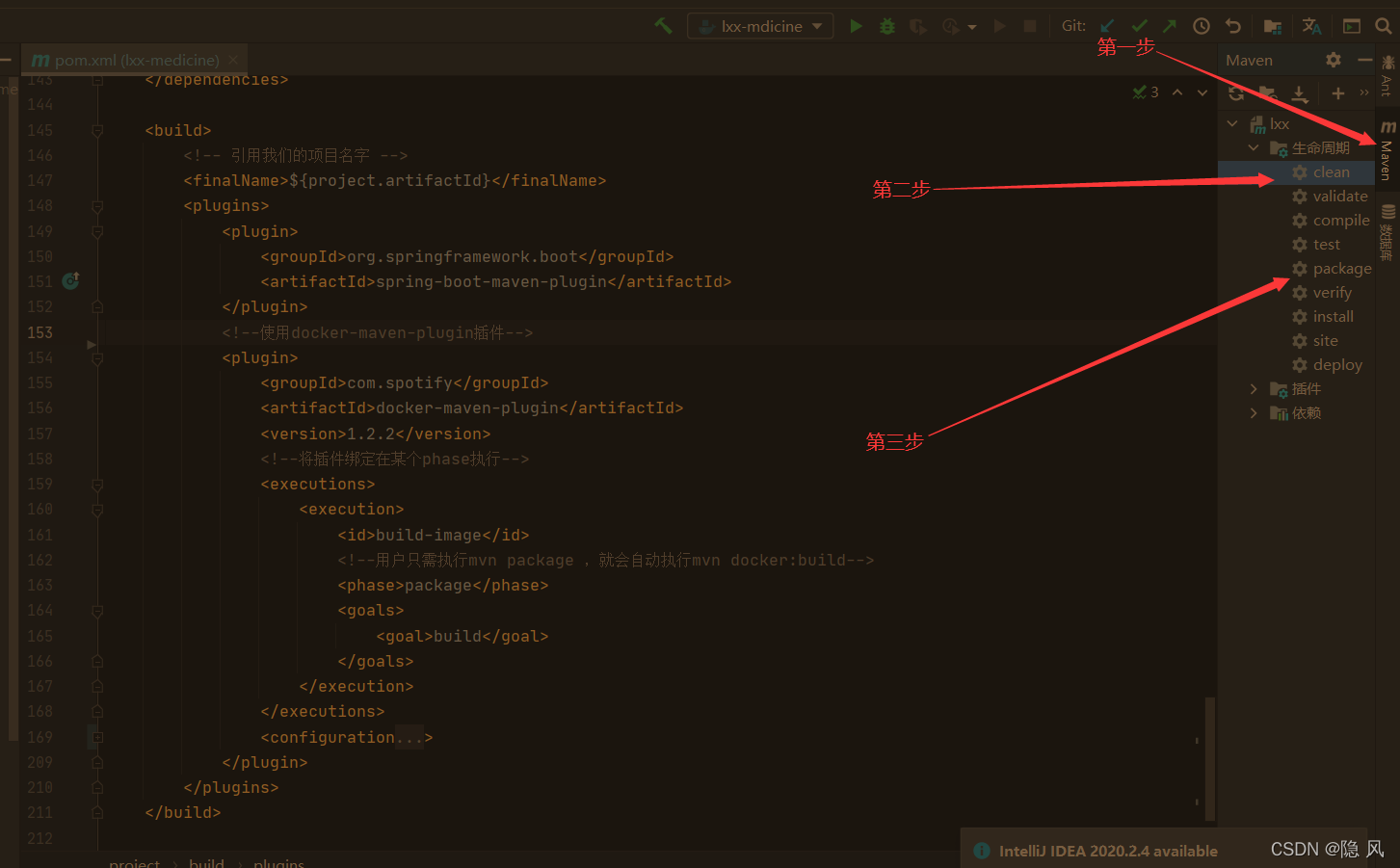Close the pom.xml editor tab

pyautogui.click(x=233, y=60)
